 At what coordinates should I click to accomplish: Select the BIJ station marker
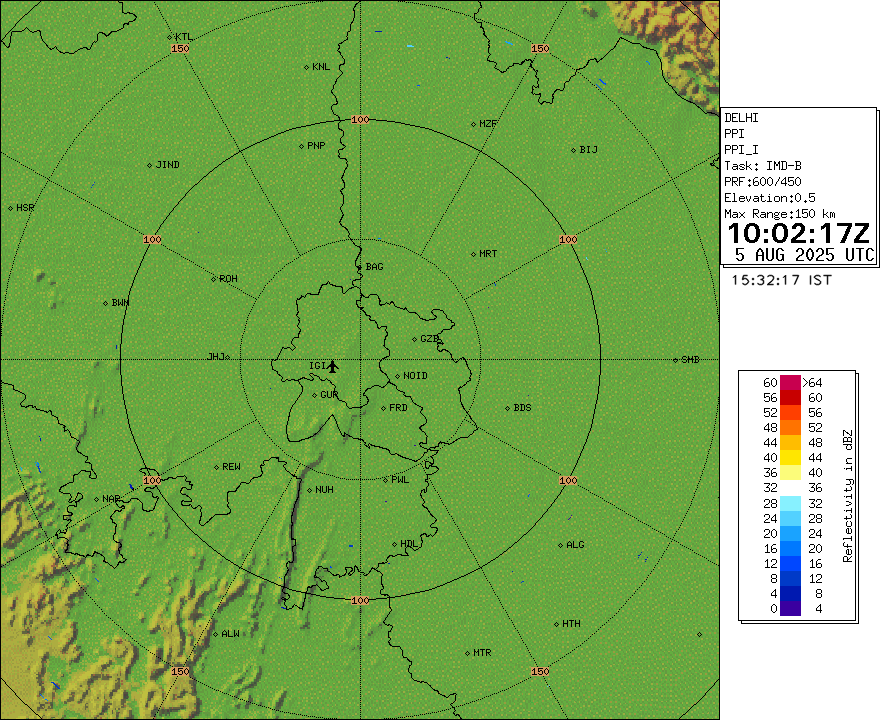pos(574,150)
